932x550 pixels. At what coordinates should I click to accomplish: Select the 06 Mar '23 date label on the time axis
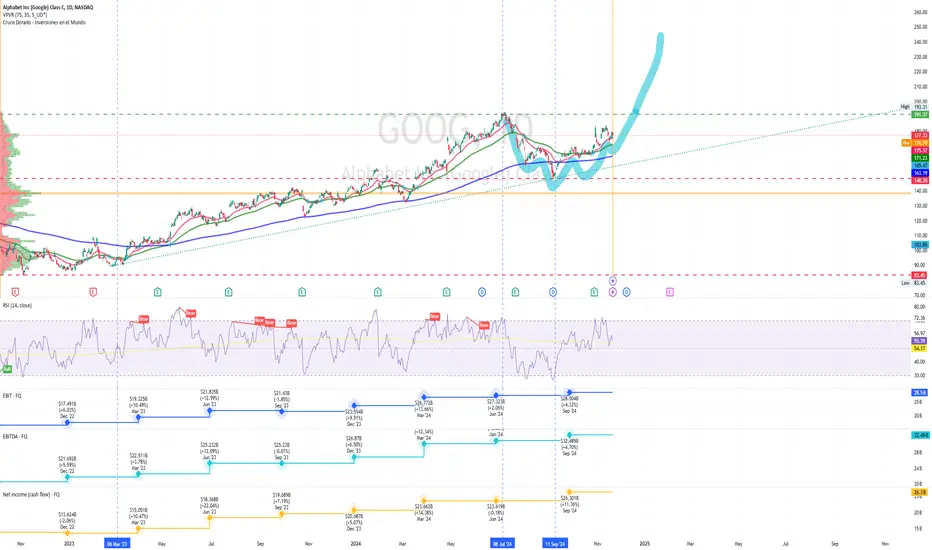point(116,543)
